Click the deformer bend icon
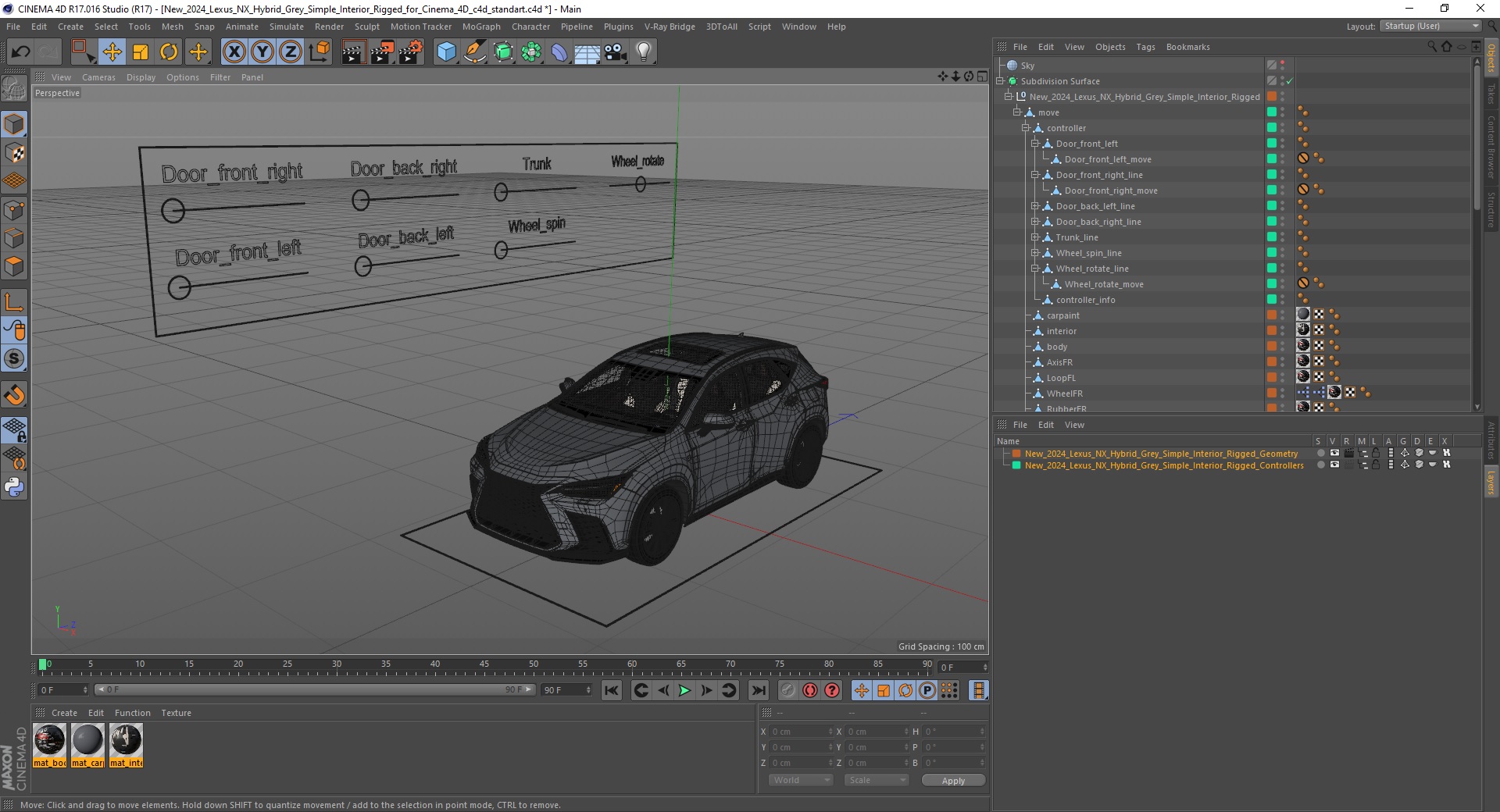This screenshot has height=812, width=1500. 559,52
